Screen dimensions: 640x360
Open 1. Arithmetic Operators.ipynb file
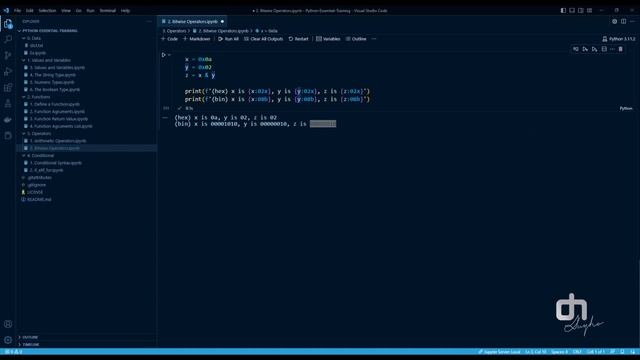[58, 141]
